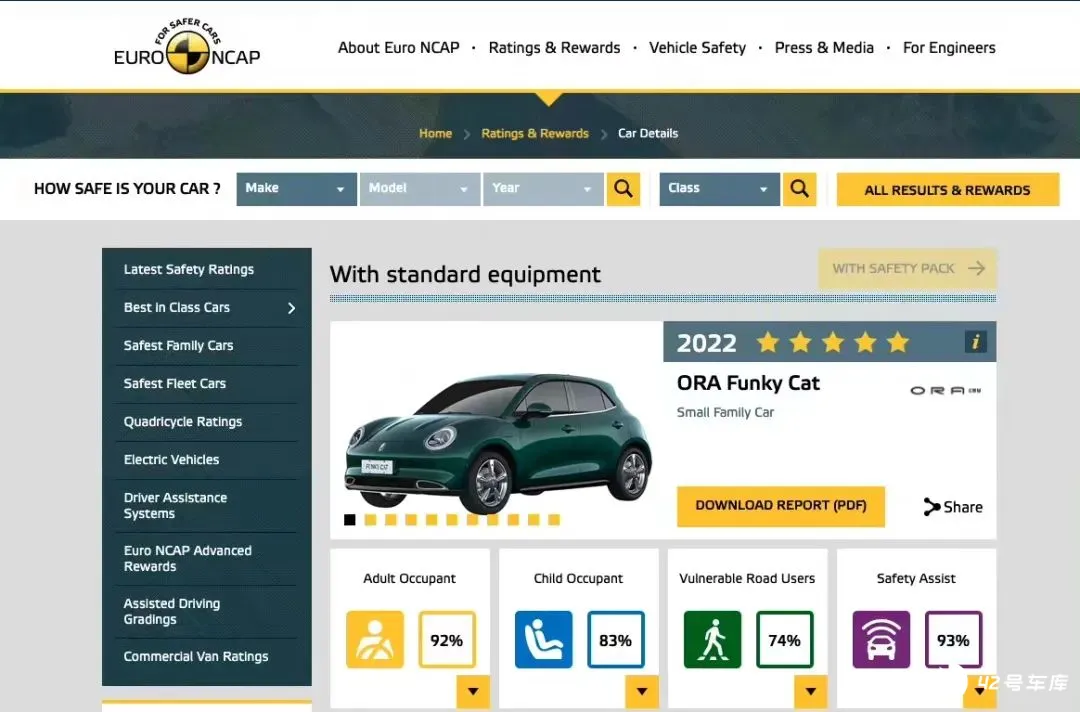Click the ORA brand logo

point(946,390)
